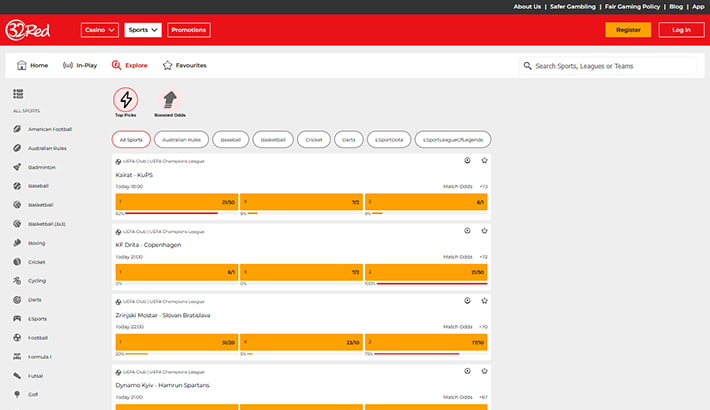
Task: Go to the Home tab
Action: pyautogui.click(x=32, y=65)
